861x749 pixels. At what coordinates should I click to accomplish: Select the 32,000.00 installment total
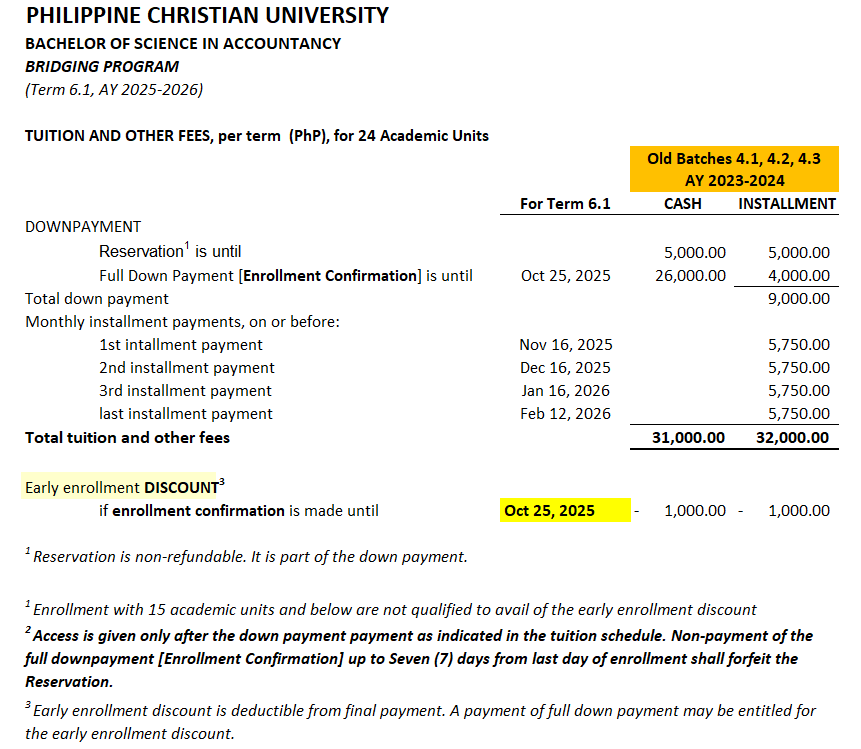pos(792,438)
